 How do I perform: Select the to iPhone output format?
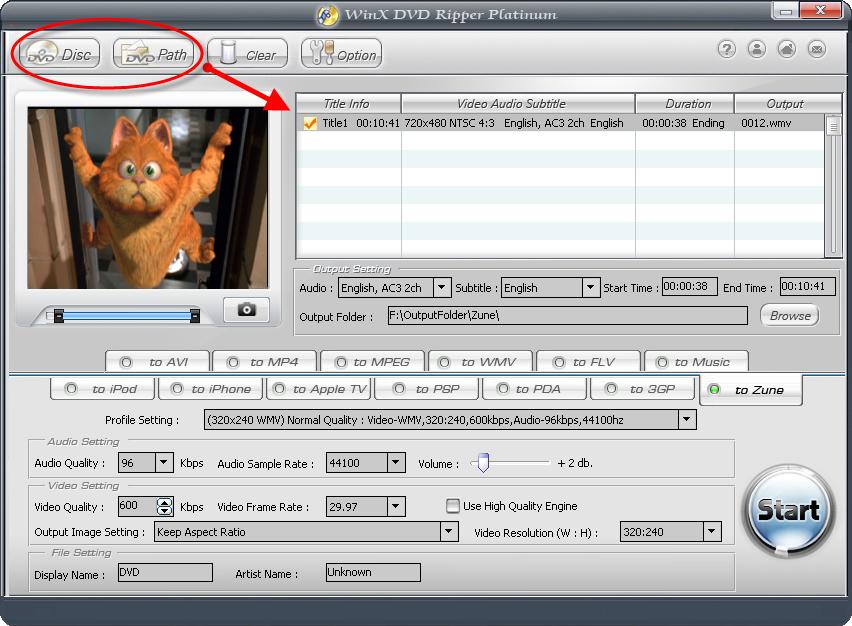pyautogui.click(x=210, y=389)
